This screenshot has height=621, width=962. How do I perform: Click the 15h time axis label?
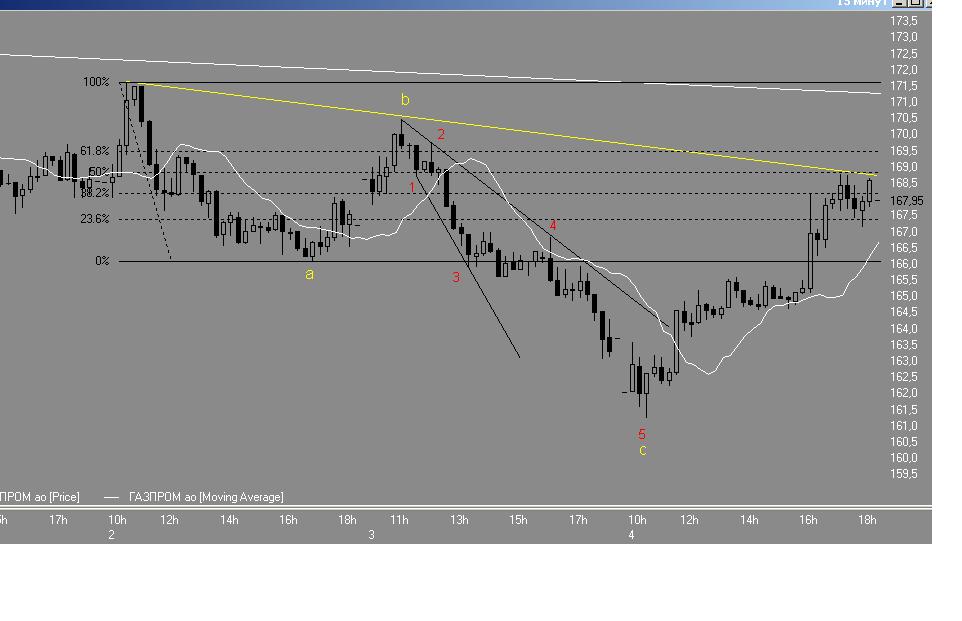pos(518,520)
